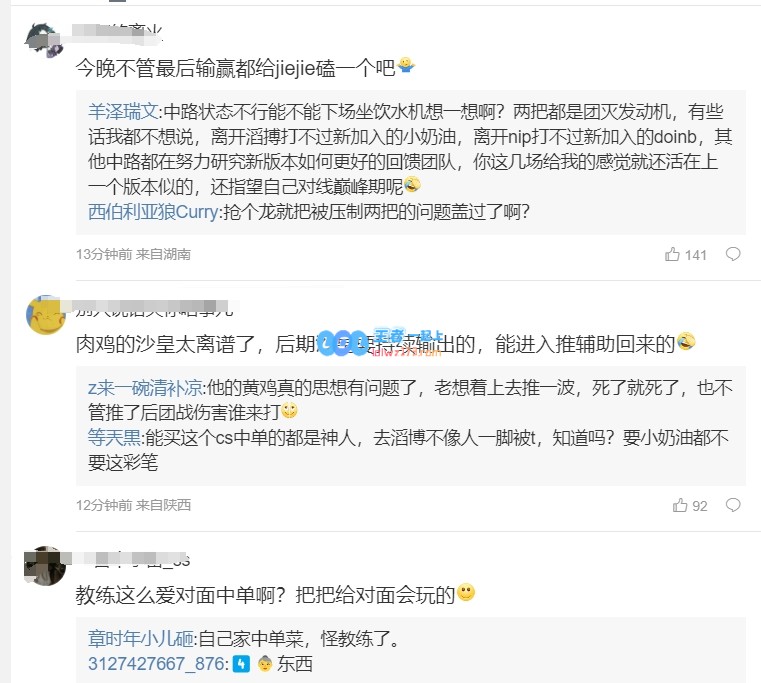Open 羊泽瑞文 user profile

[x=123, y=112]
